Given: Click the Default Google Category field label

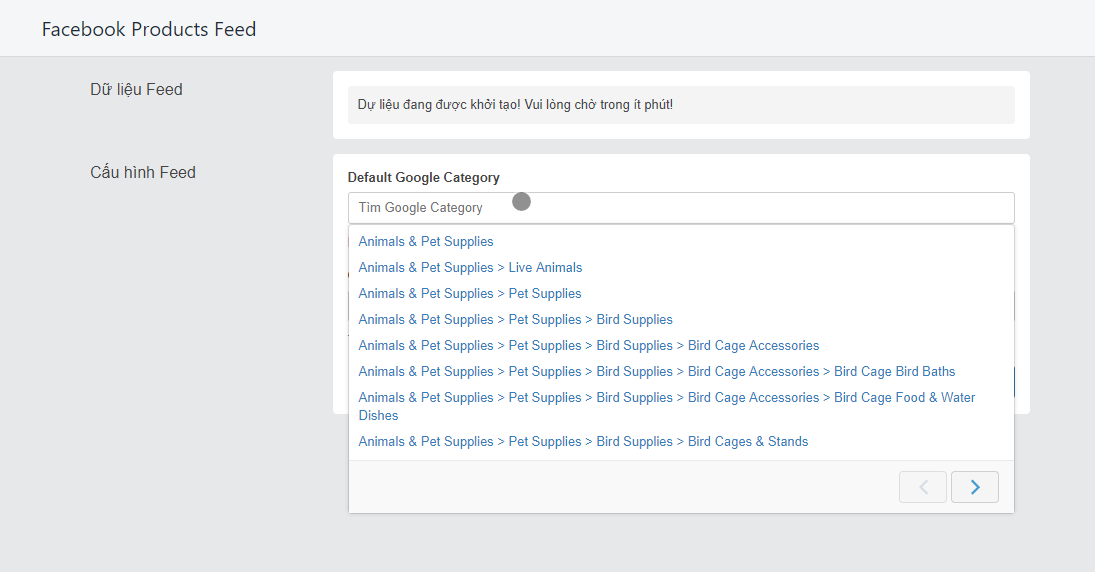Looking at the screenshot, I should (x=423, y=177).
